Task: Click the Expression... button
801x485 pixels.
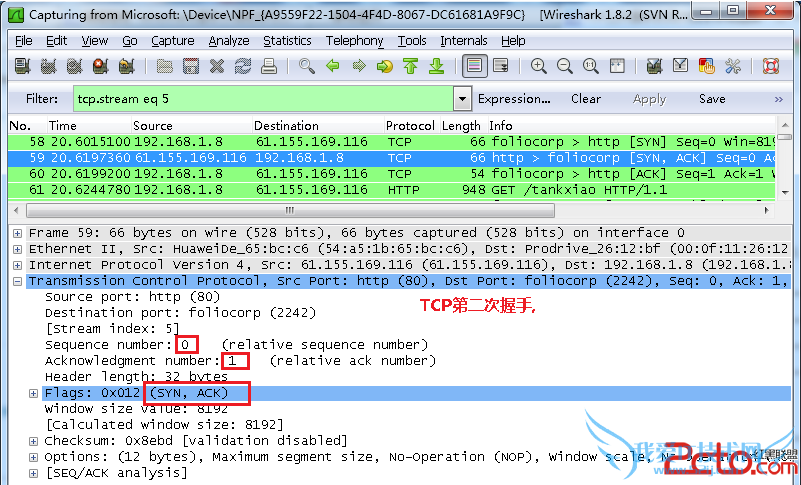Action: pos(514,99)
